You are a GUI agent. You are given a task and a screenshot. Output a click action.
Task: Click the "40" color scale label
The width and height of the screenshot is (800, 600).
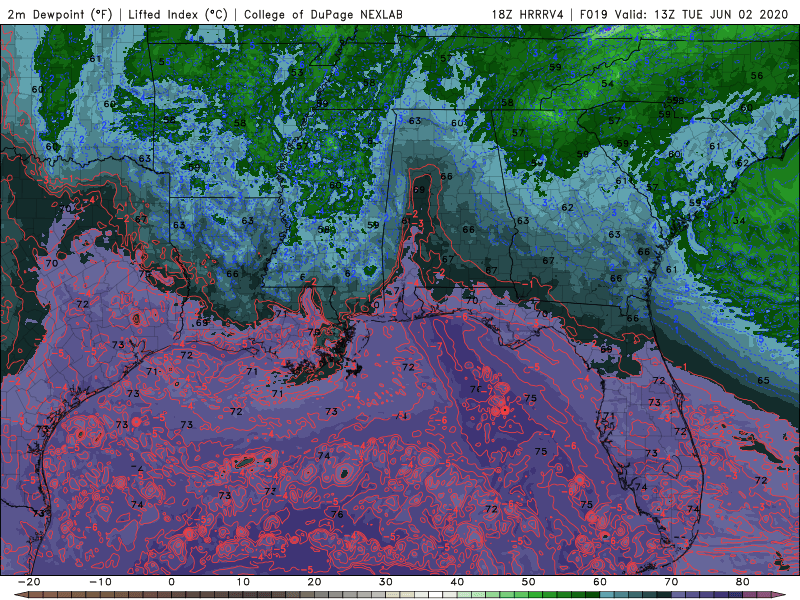tap(457, 582)
